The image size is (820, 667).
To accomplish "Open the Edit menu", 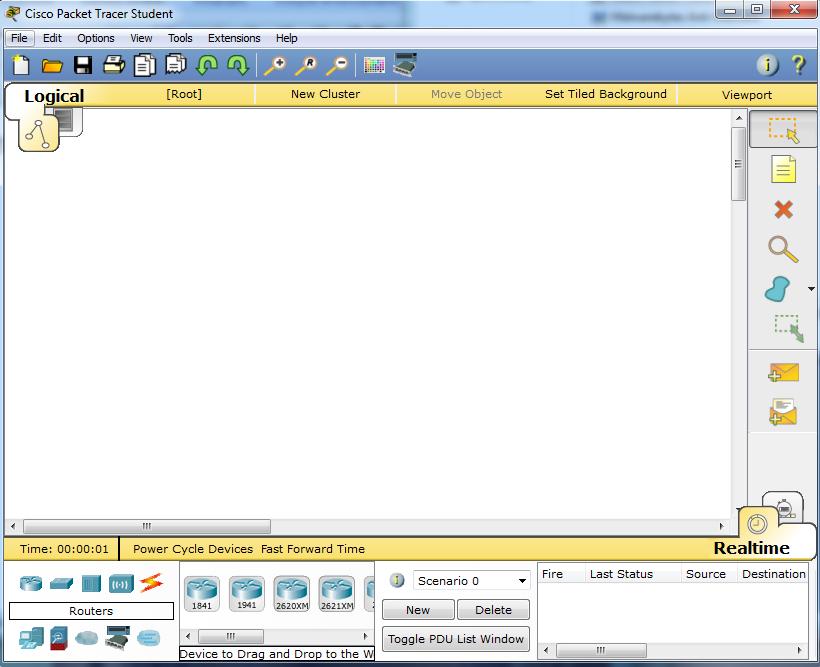I will [52, 38].
